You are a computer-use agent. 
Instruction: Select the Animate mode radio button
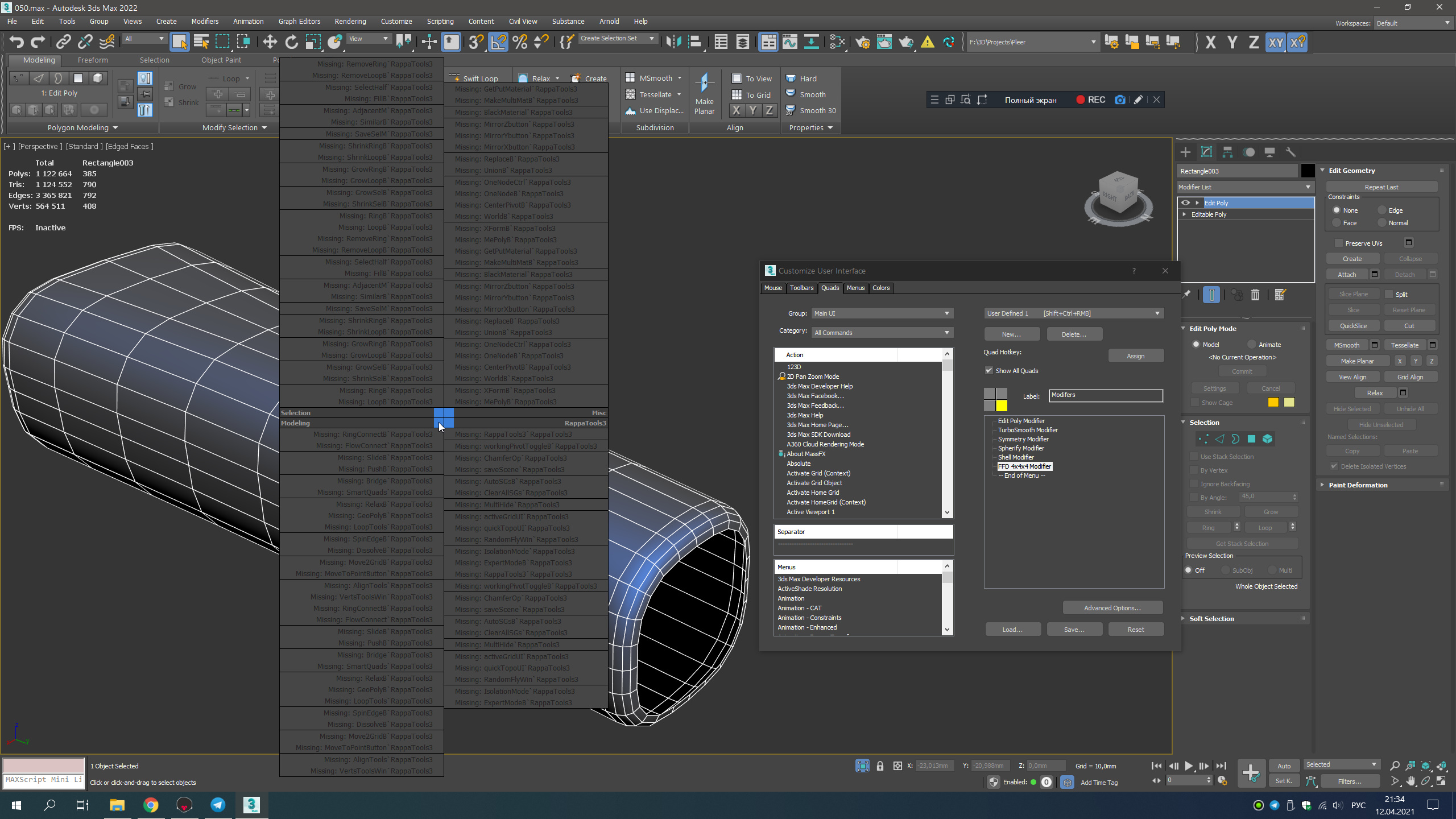pos(1252,345)
